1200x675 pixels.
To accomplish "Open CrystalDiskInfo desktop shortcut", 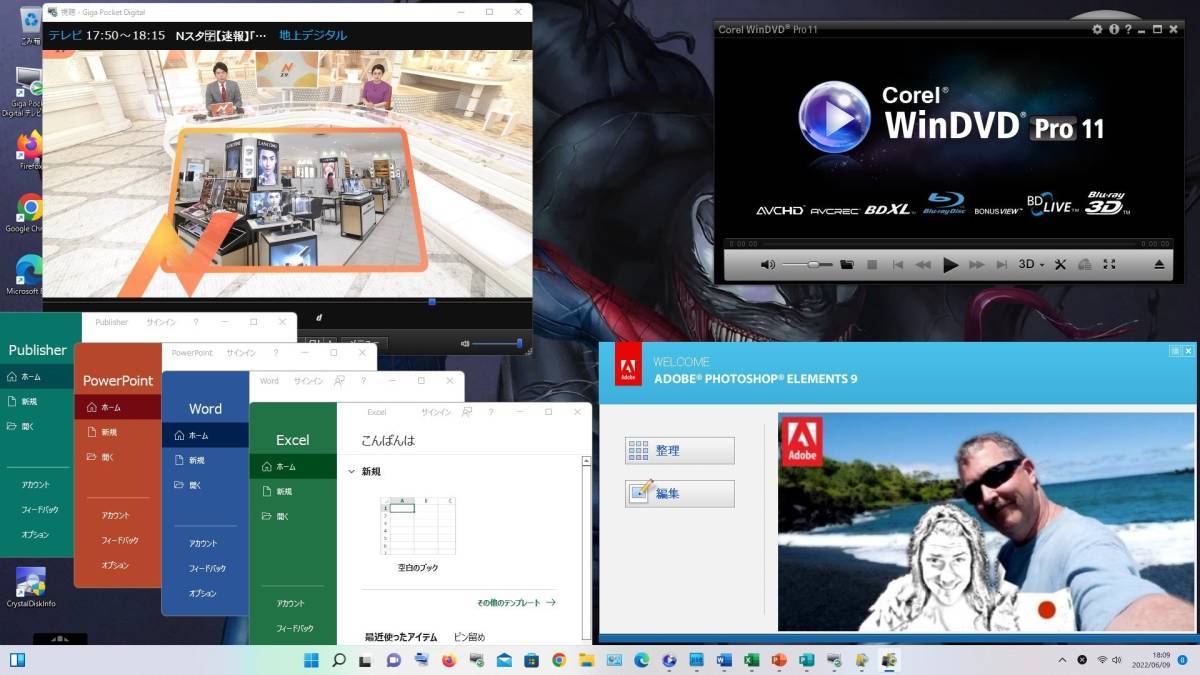I will [x=30, y=587].
